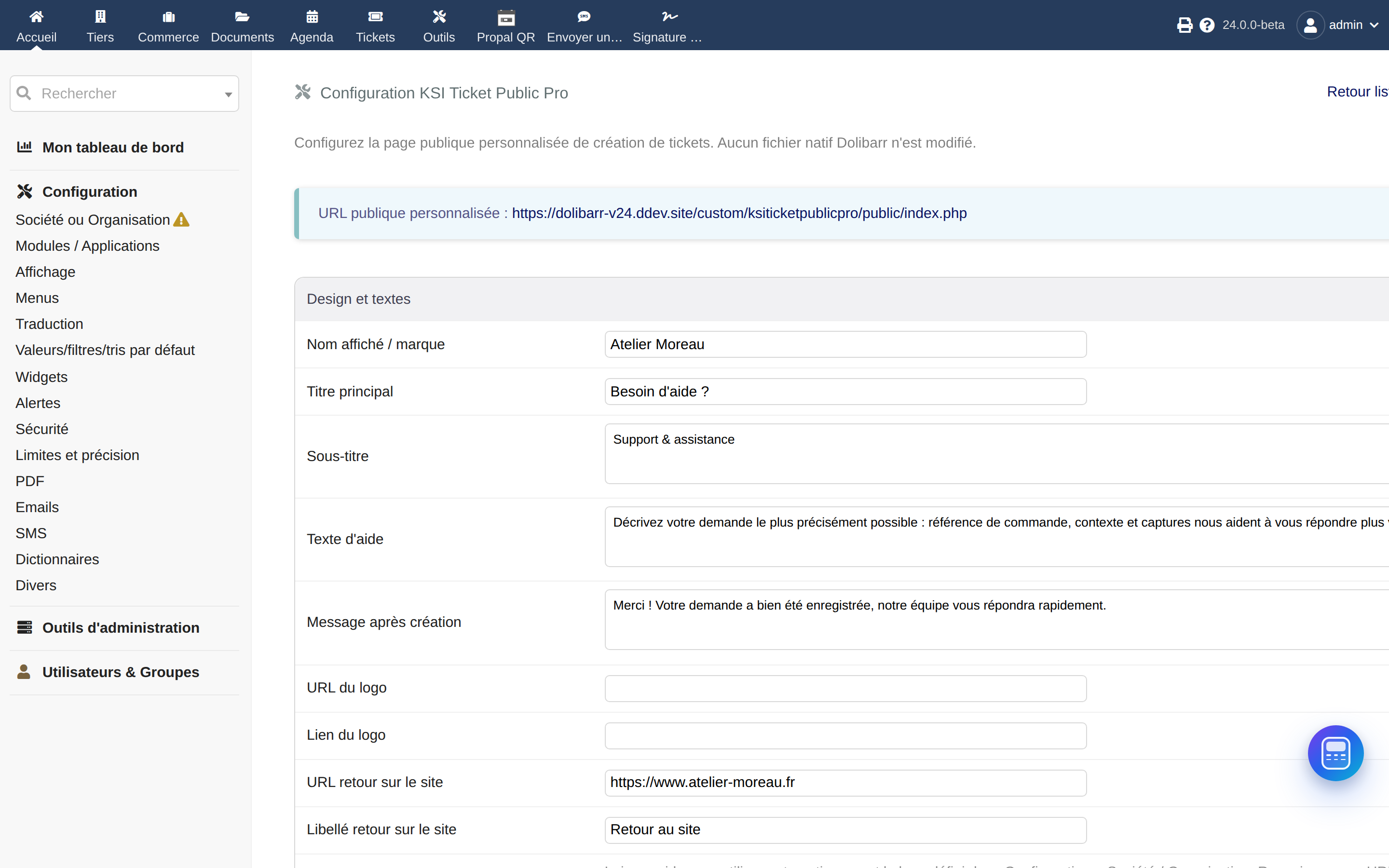Open the SMS settings link

[x=31, y=533]
